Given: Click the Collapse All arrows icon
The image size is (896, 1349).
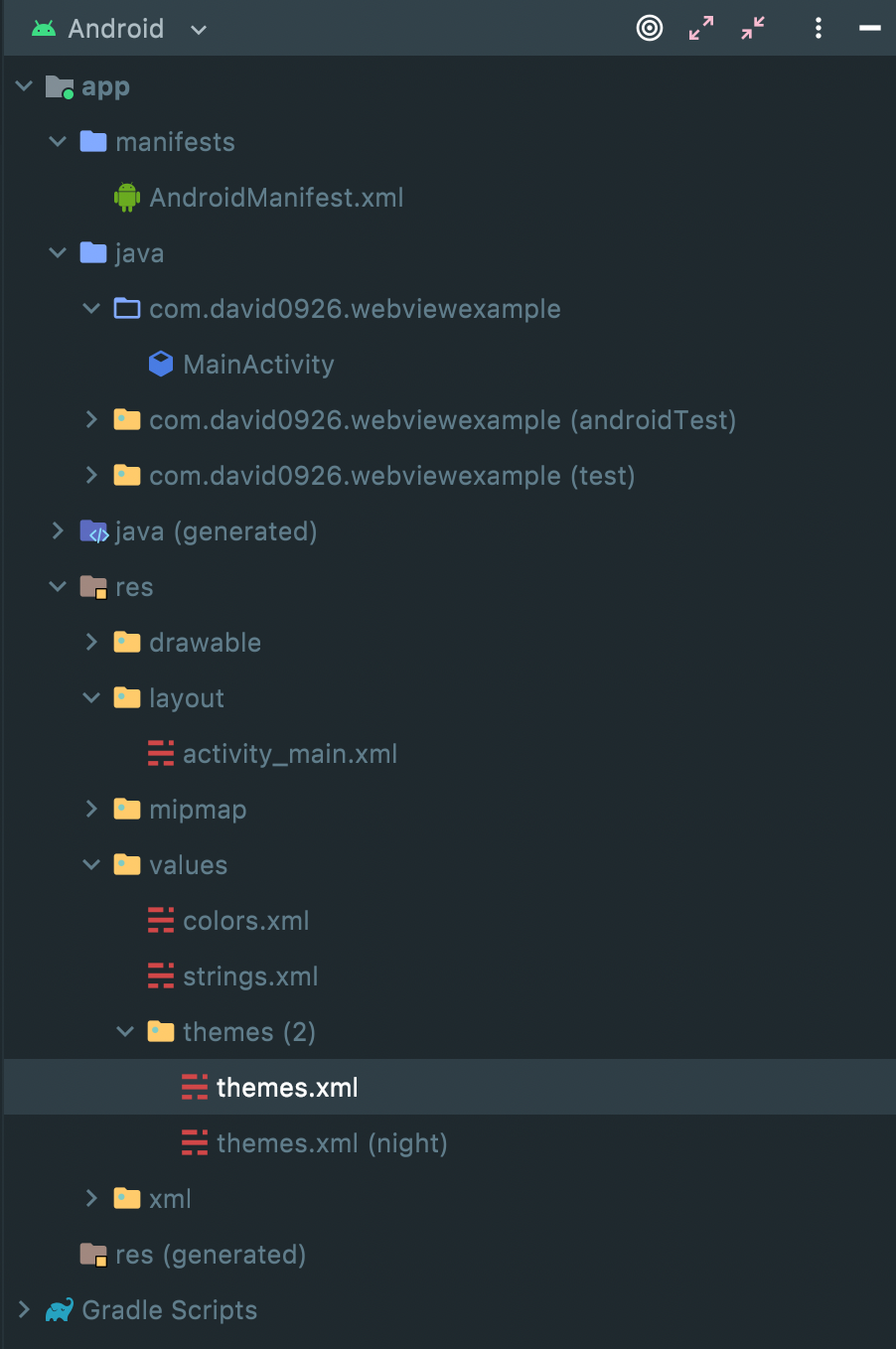Looking at the screenshot, I should pos(752,28).
